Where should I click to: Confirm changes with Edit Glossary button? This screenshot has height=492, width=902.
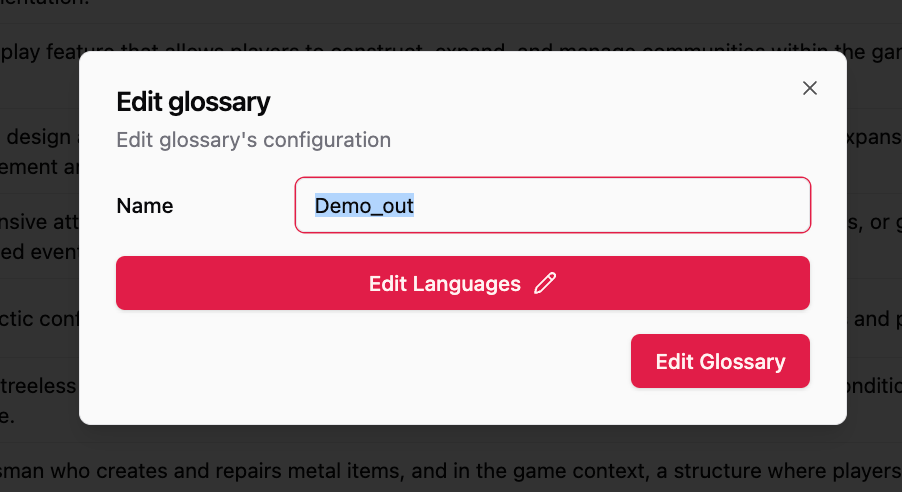720,361
